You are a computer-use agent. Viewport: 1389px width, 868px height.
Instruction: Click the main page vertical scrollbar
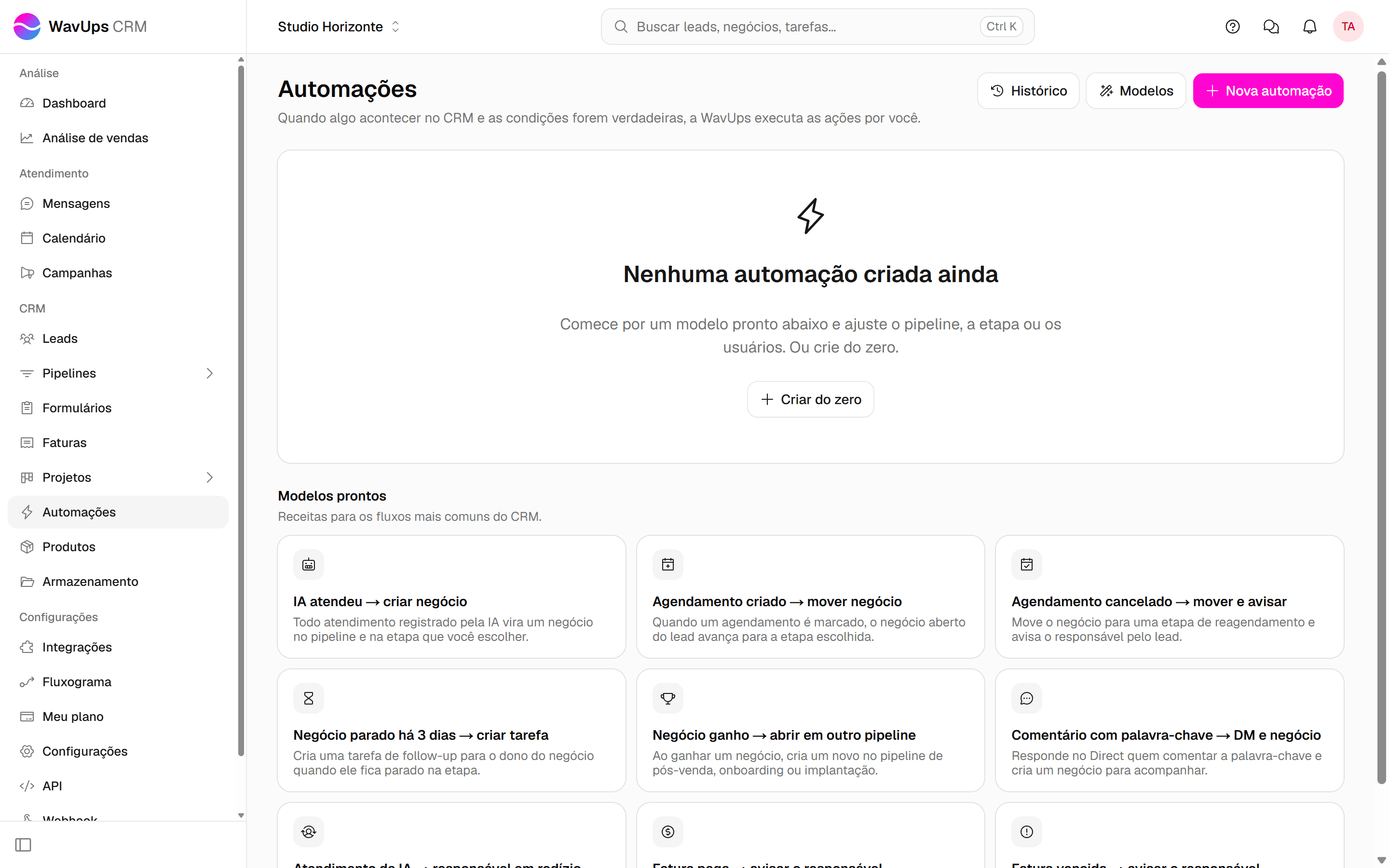pos(1382,428)
